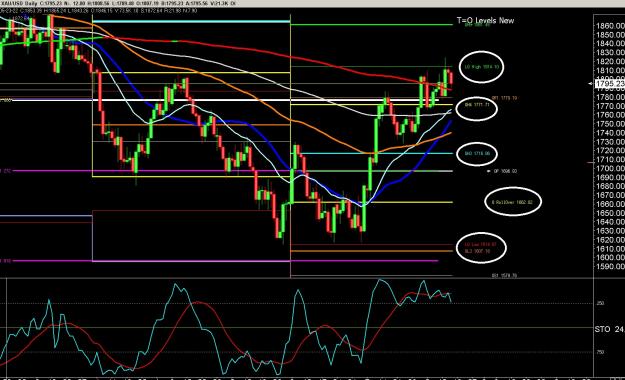Click the 1740.00 price axis label
The image size is (625, 380).
click(610, 133)
